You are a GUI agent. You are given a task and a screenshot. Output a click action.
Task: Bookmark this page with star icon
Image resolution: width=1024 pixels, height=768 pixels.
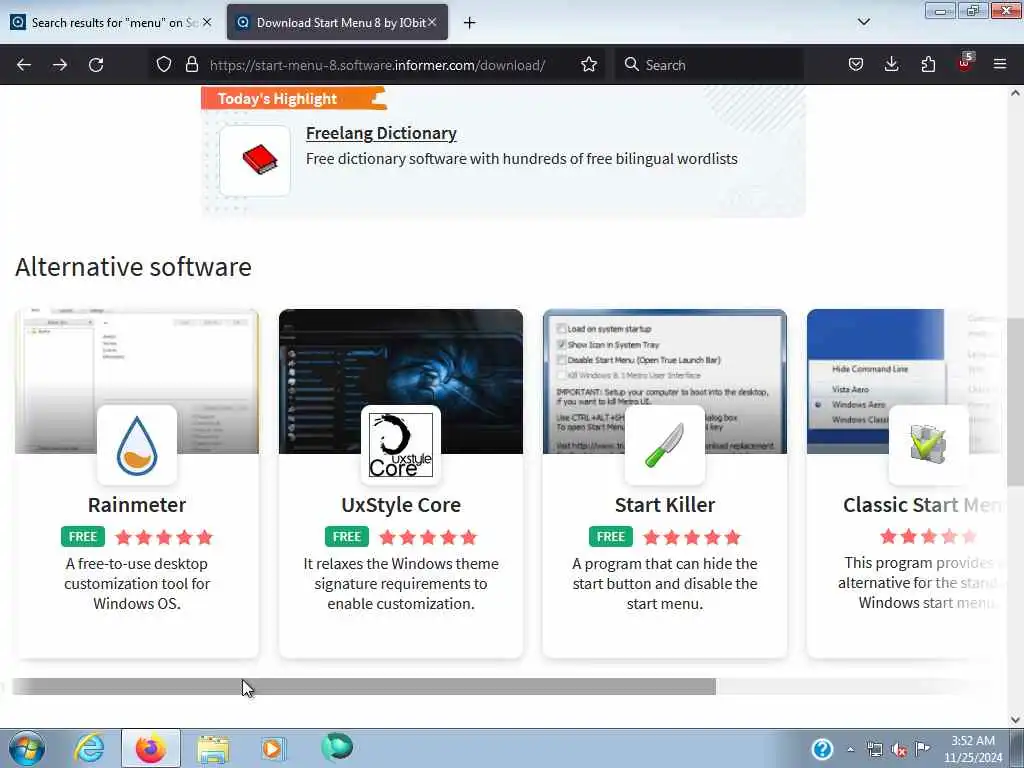589,65
